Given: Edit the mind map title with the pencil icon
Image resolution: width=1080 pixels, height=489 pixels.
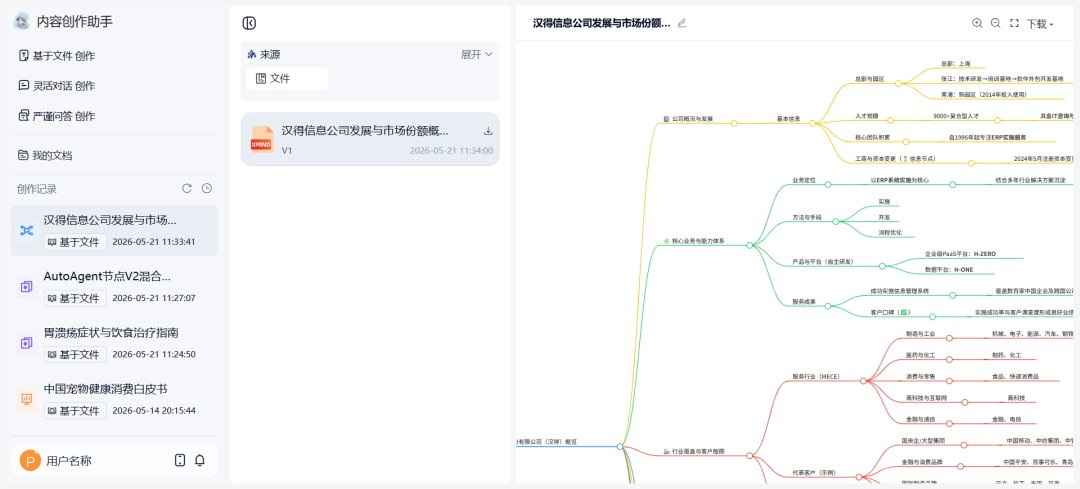Looking at the screenshot, I should (x=682, y=23).
